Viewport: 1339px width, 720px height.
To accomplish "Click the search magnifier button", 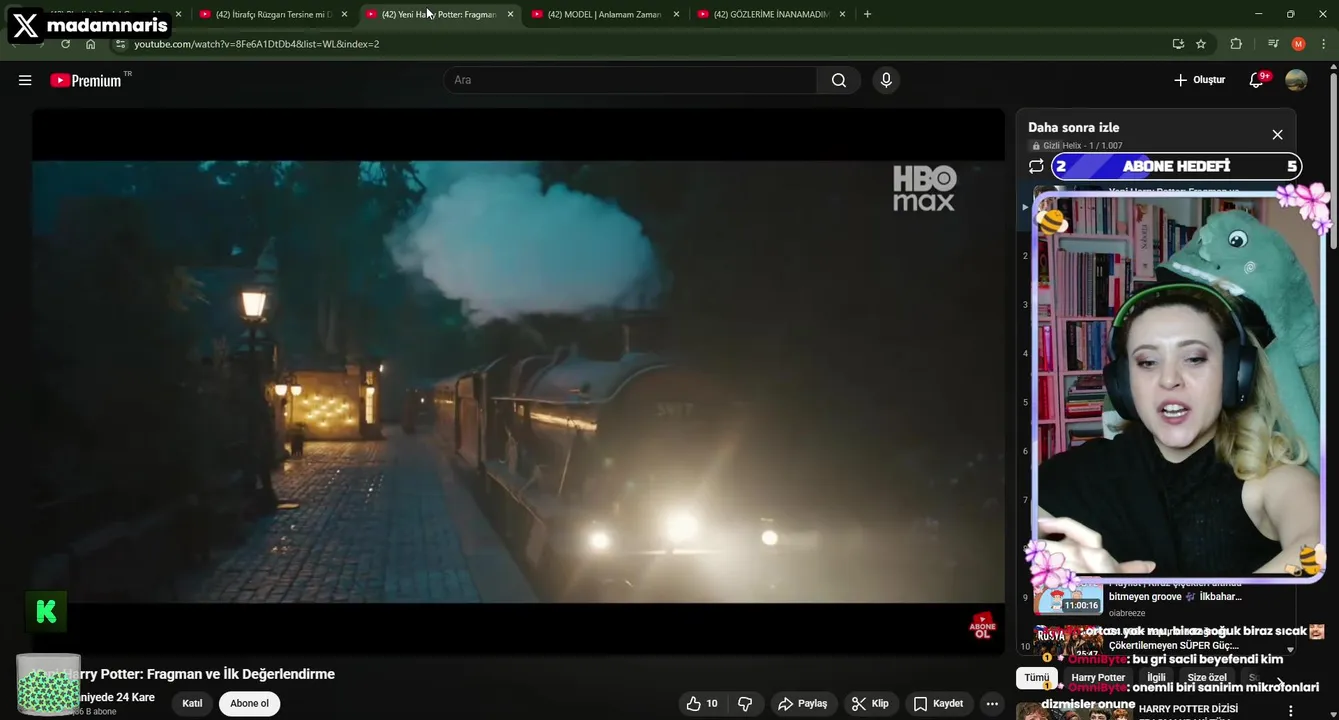I will click(x=838, y=80).
